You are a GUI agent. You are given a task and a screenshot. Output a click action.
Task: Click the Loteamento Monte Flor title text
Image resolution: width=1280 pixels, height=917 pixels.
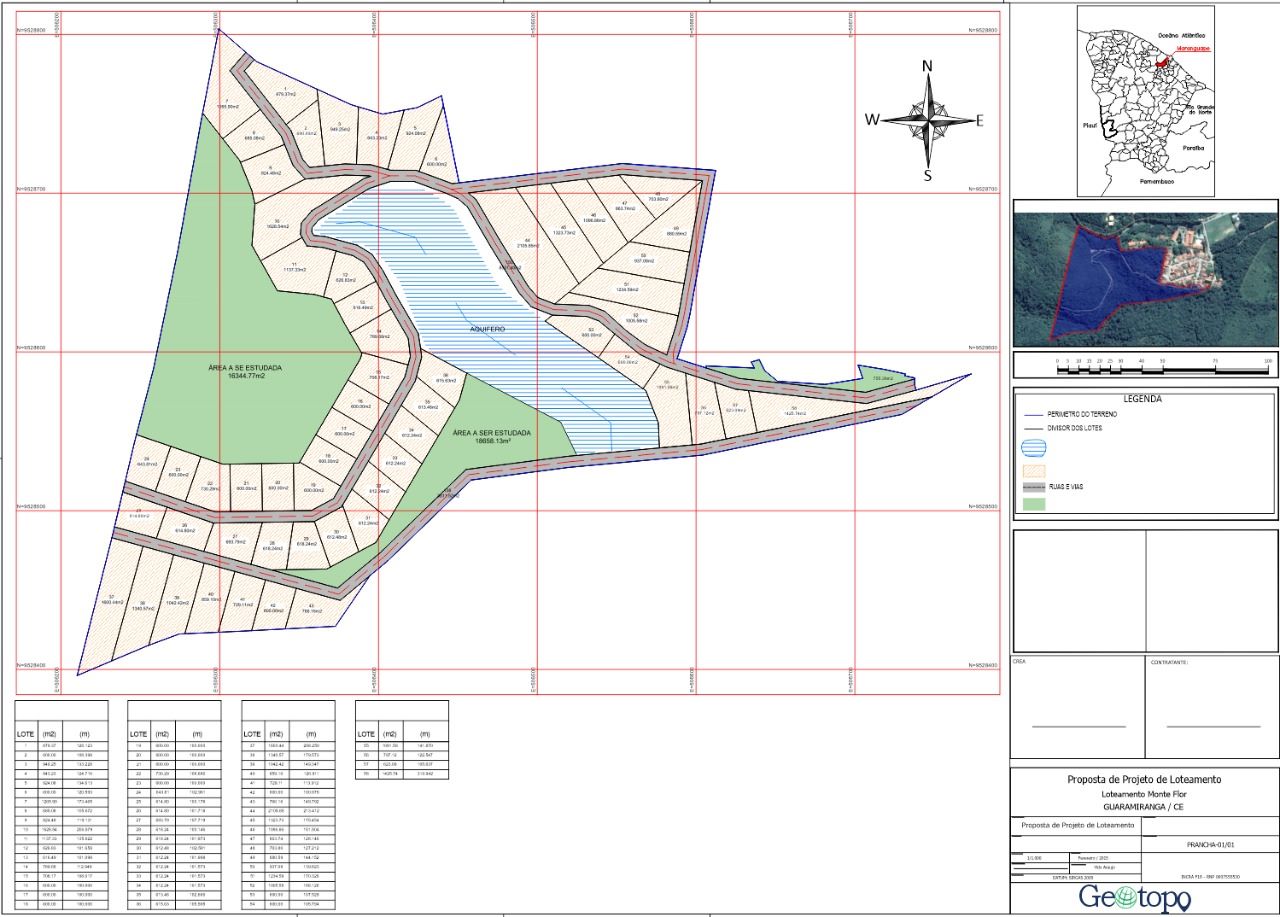1144,792
